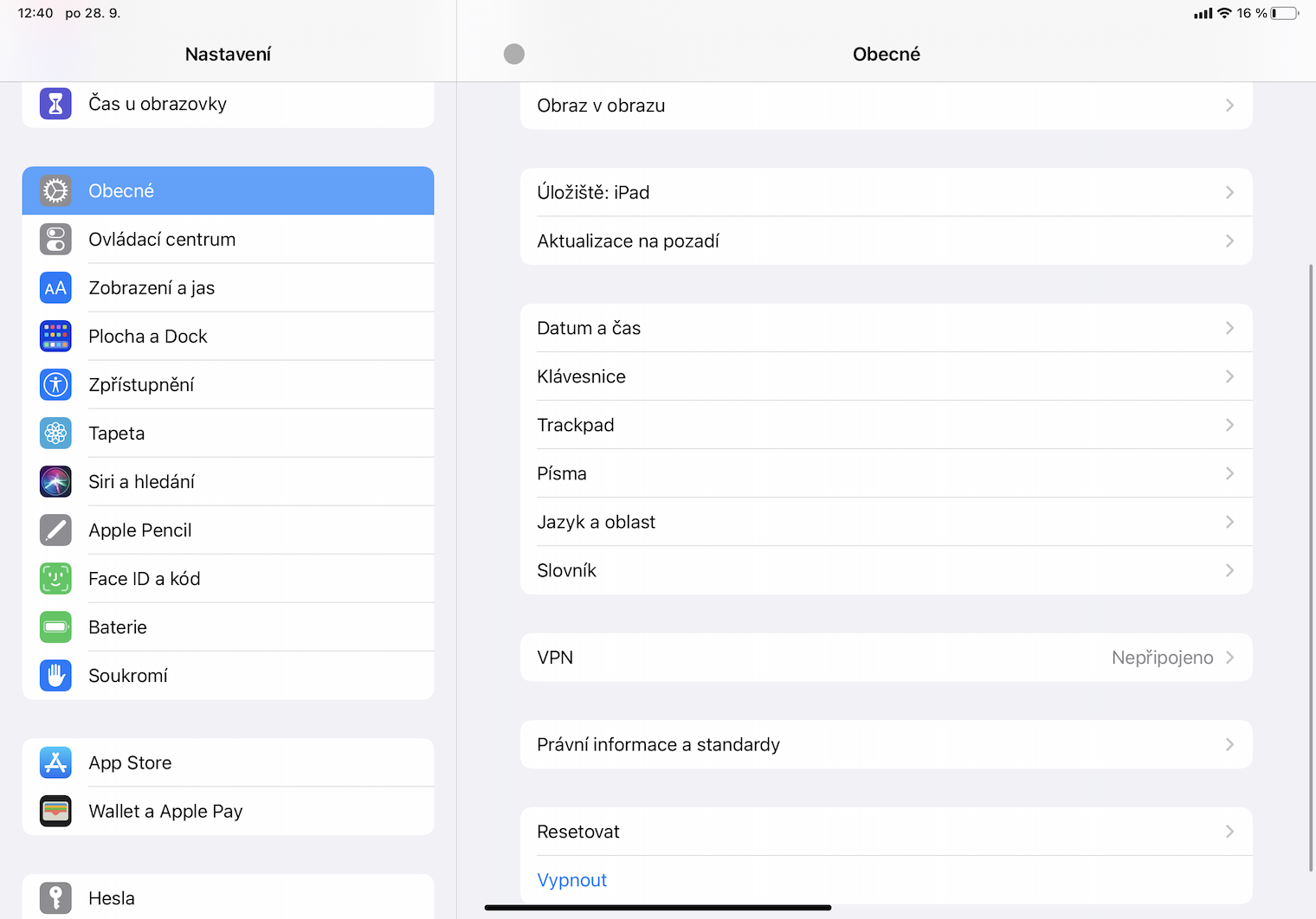This screenshot has width=1316, height=919.
Task: Tap the Siri a hledání icon
Action: pos(55,482)
